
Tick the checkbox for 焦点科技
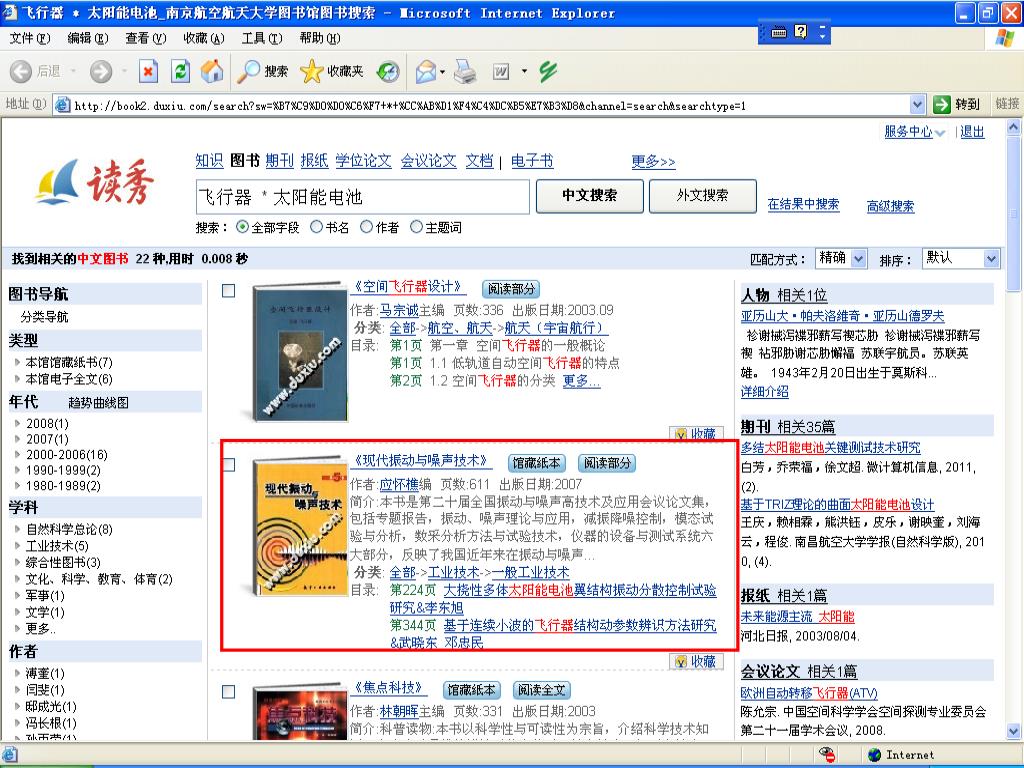[229, 692]
